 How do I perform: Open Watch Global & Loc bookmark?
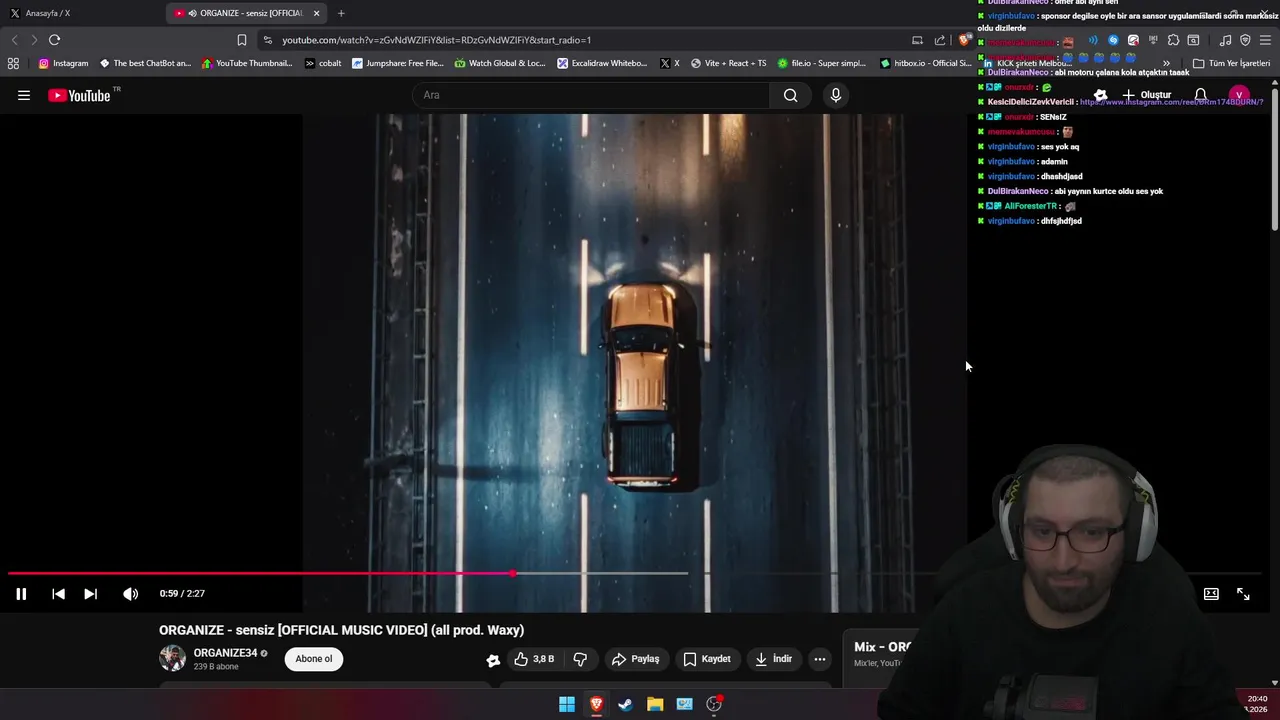coord(500,63)
